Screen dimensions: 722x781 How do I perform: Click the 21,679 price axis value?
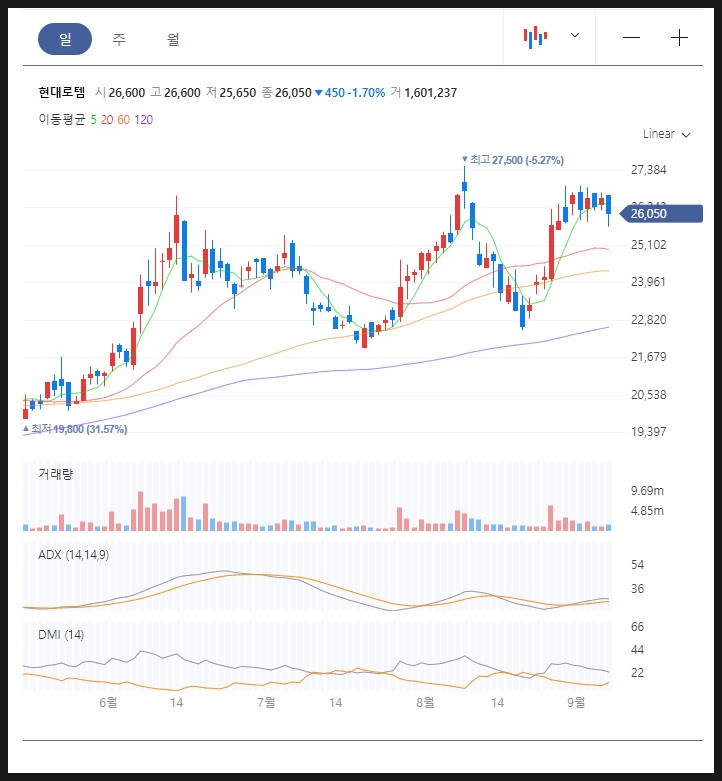pyautogui.click(x=648, y=357)
